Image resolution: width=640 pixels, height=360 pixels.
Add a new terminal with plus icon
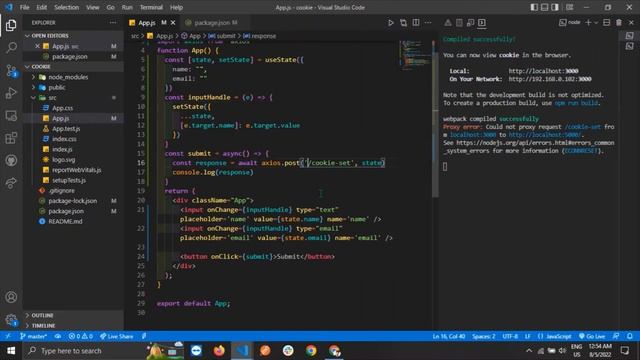coord(588,23)
